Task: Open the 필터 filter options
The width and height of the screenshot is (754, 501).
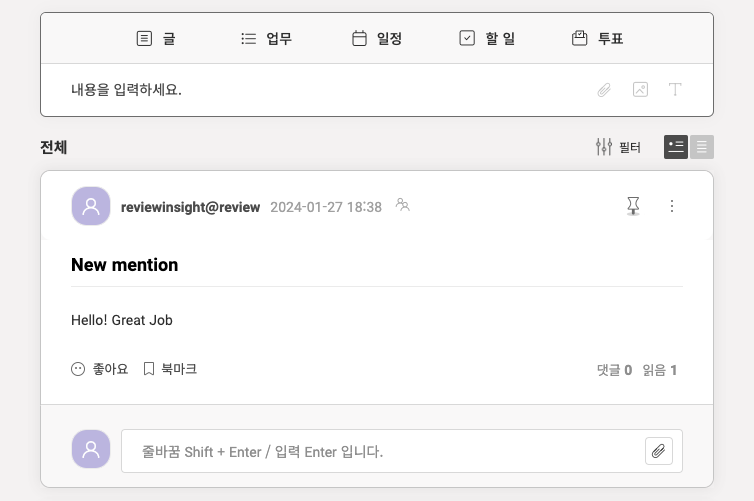Action: pyautogui.click(x=618, y=147)
